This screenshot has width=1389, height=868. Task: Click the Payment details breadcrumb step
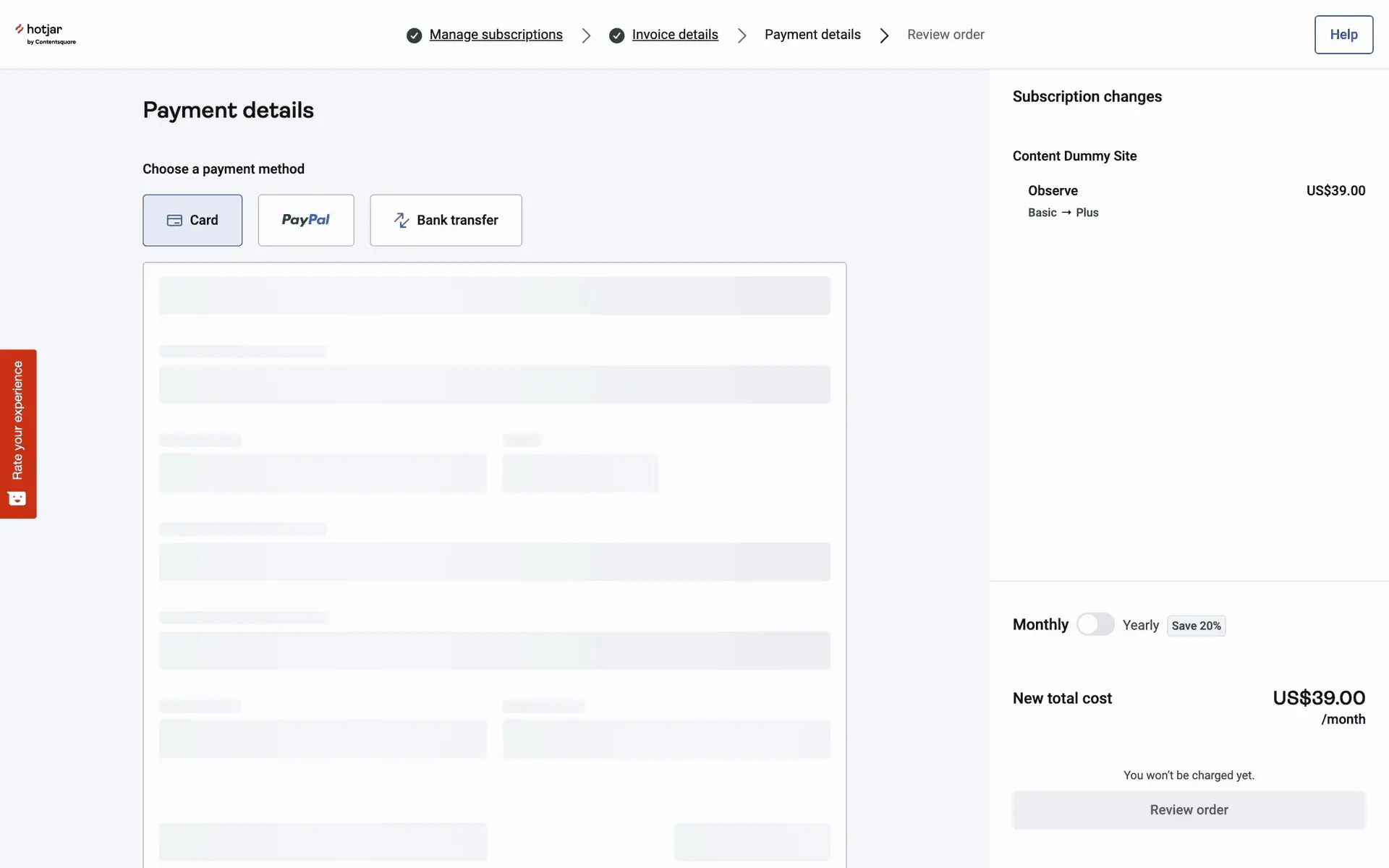812,35
